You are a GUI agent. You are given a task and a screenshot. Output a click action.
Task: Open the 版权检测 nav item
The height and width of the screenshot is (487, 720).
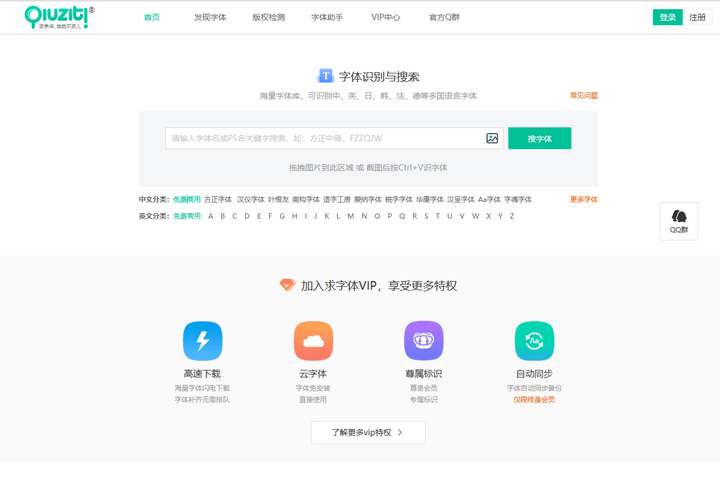pyautogui.click(x=269, y=17)
